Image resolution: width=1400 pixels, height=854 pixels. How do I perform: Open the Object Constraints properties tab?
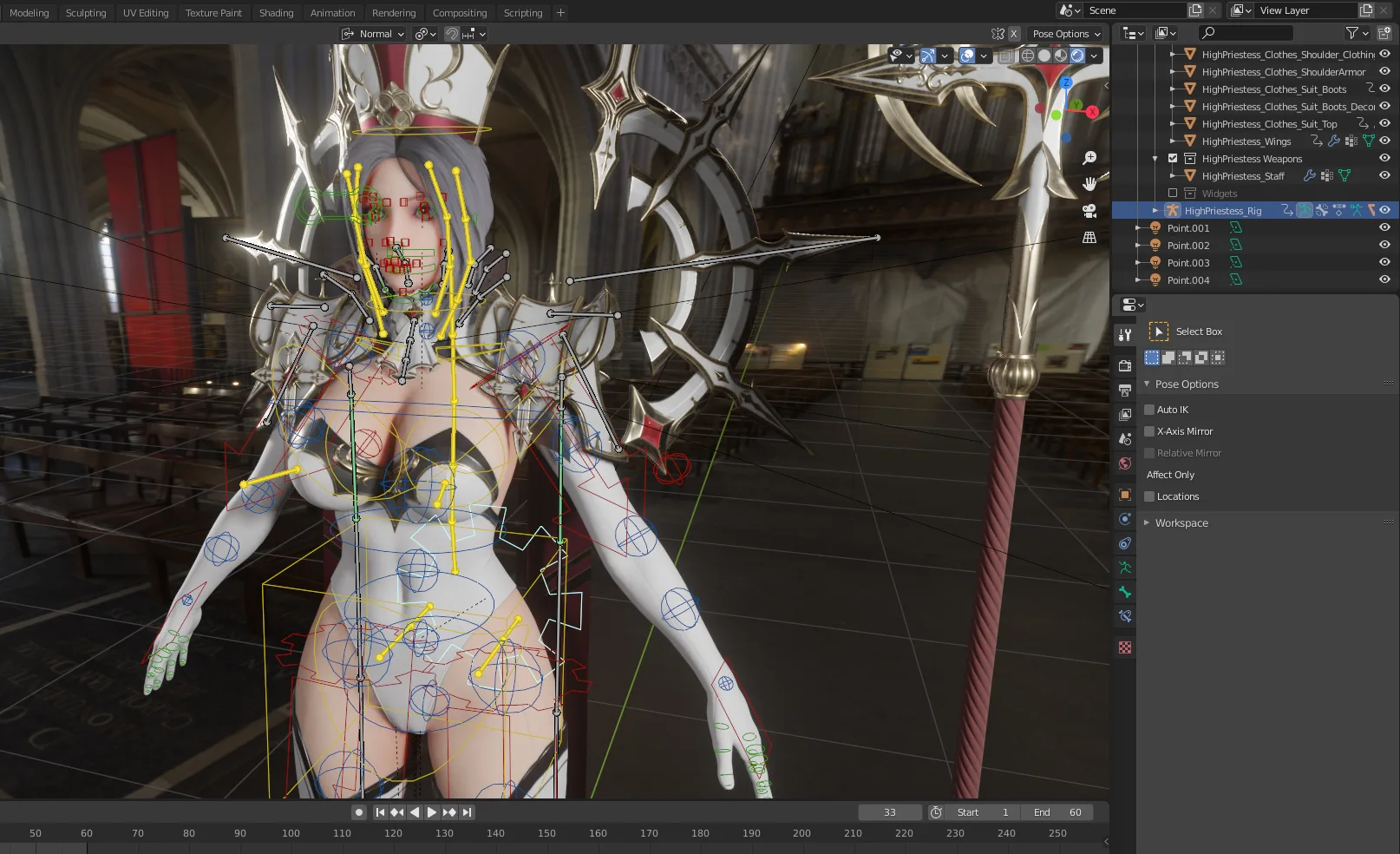click(1125, 543)
